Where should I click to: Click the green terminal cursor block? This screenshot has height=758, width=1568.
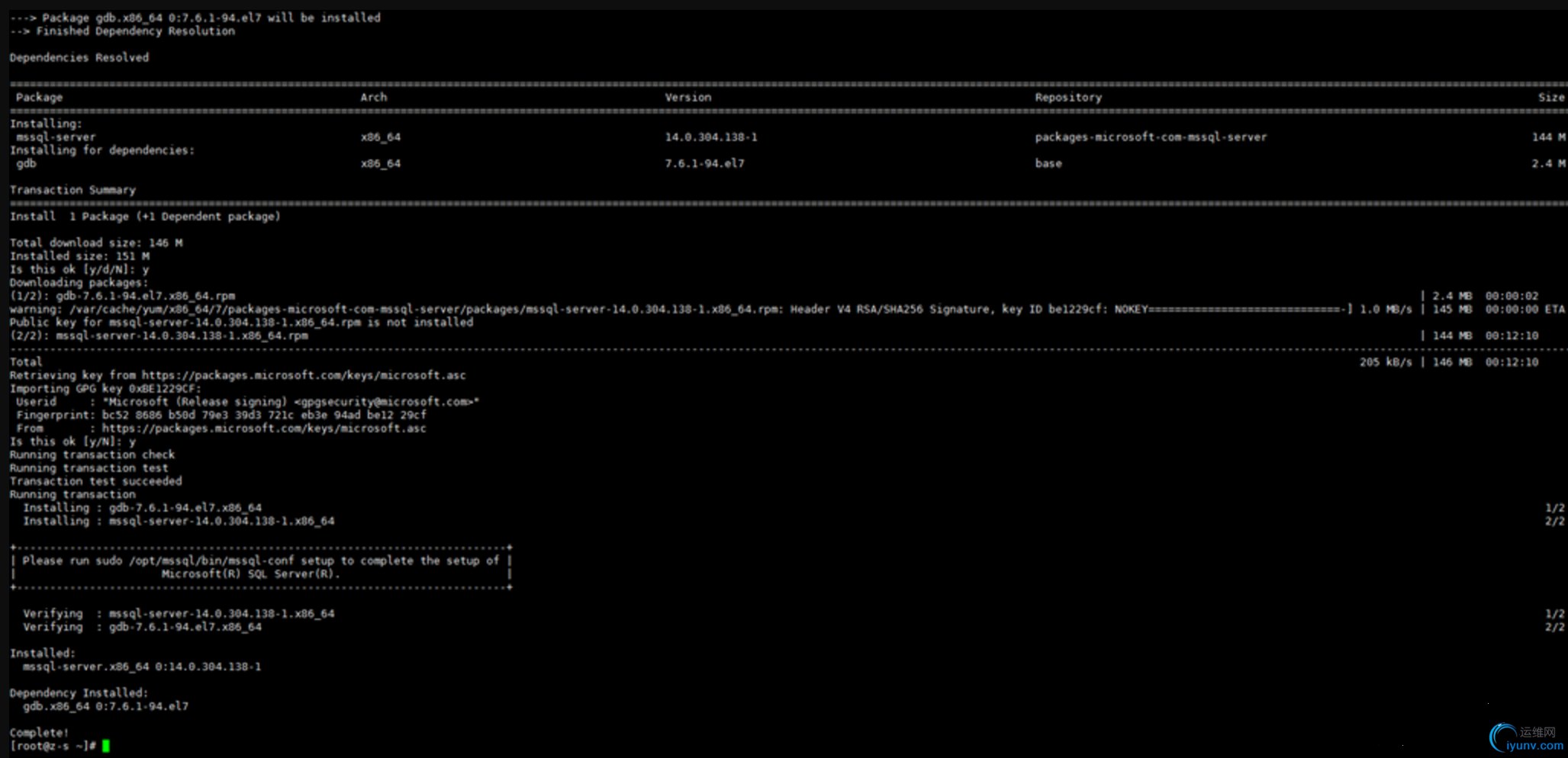click(x=106, y=746)
